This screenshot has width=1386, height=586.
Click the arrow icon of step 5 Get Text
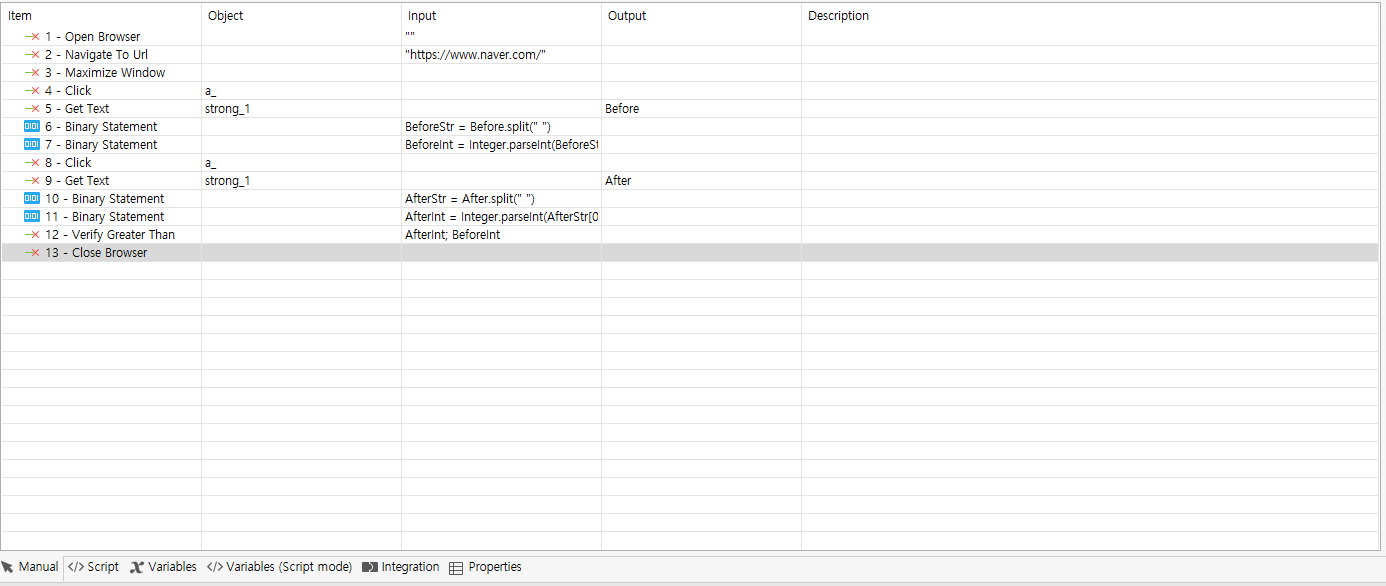point(32,109)
